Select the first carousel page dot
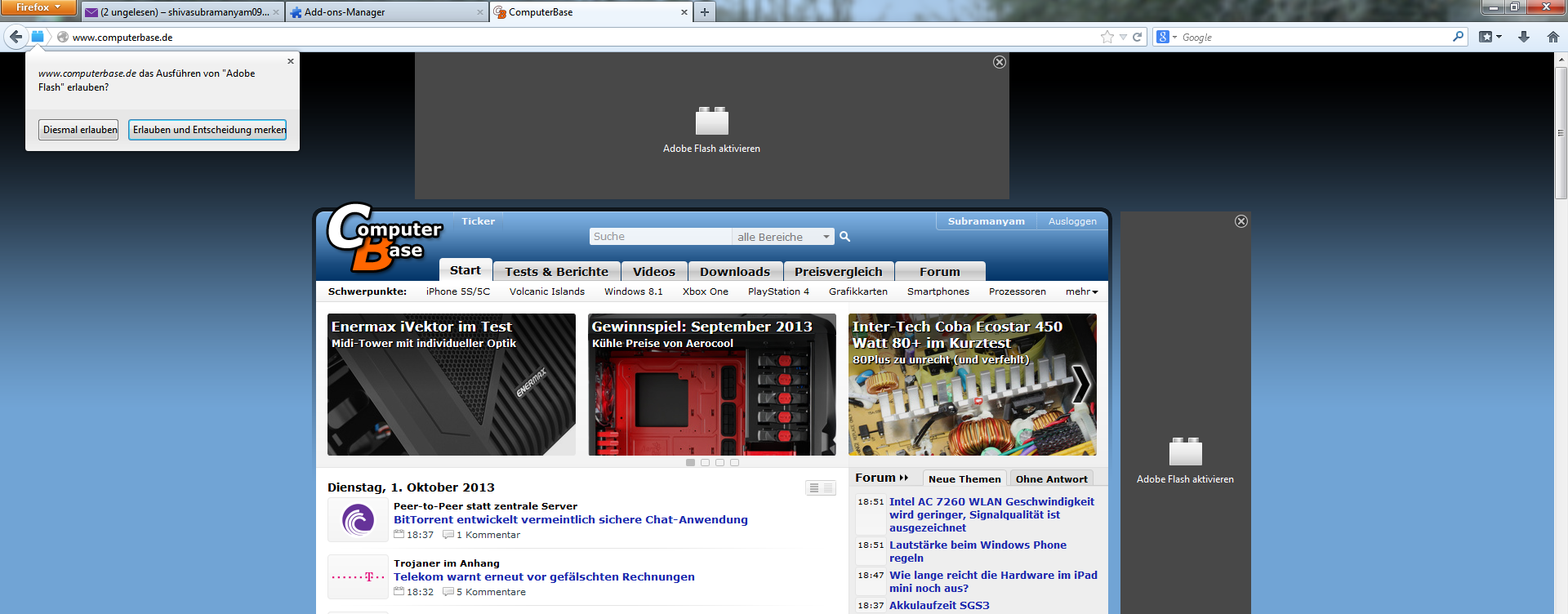 (691, 463)
